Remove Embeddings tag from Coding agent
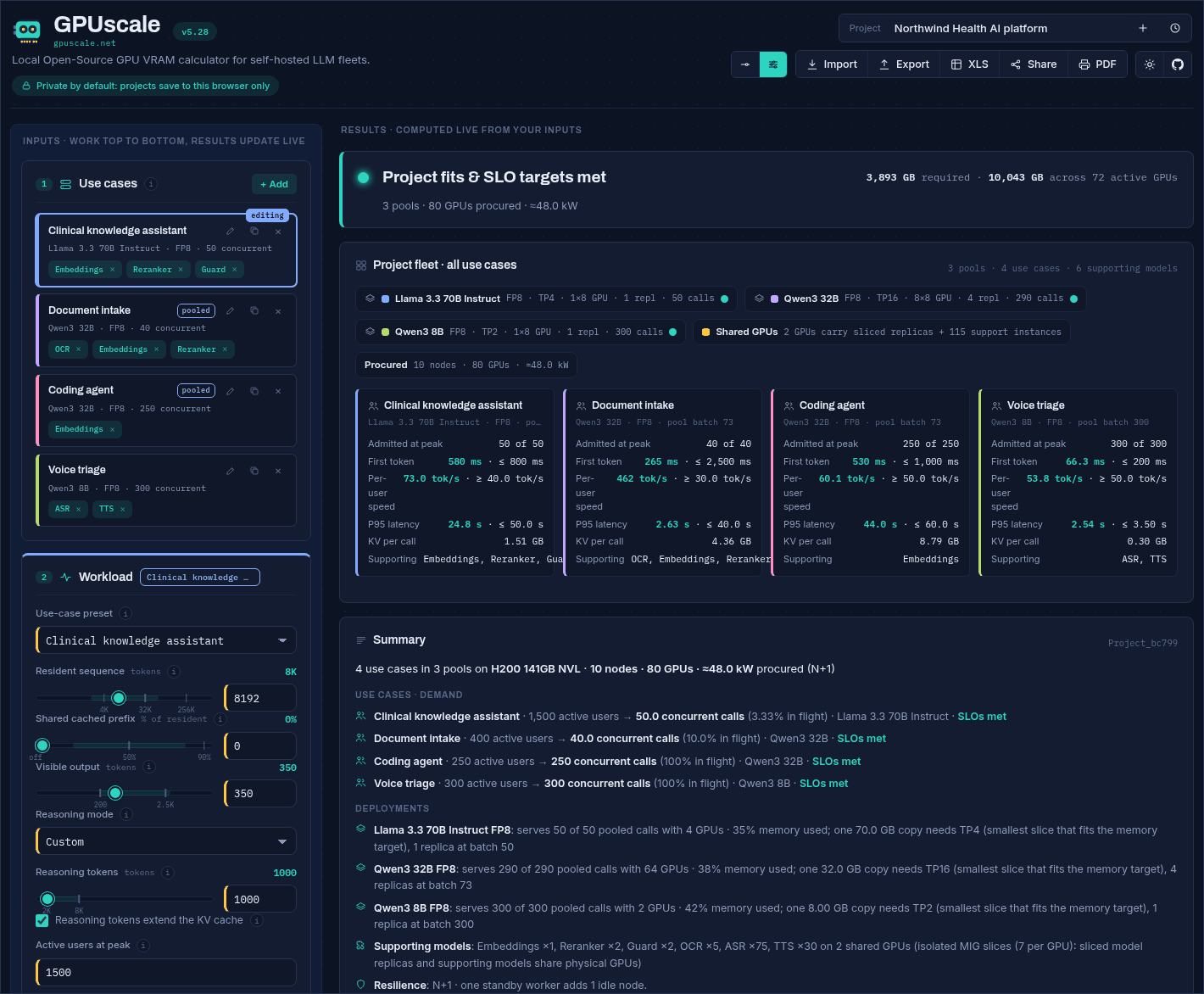Screen dimensions: 1204x994 coord(112,429)
